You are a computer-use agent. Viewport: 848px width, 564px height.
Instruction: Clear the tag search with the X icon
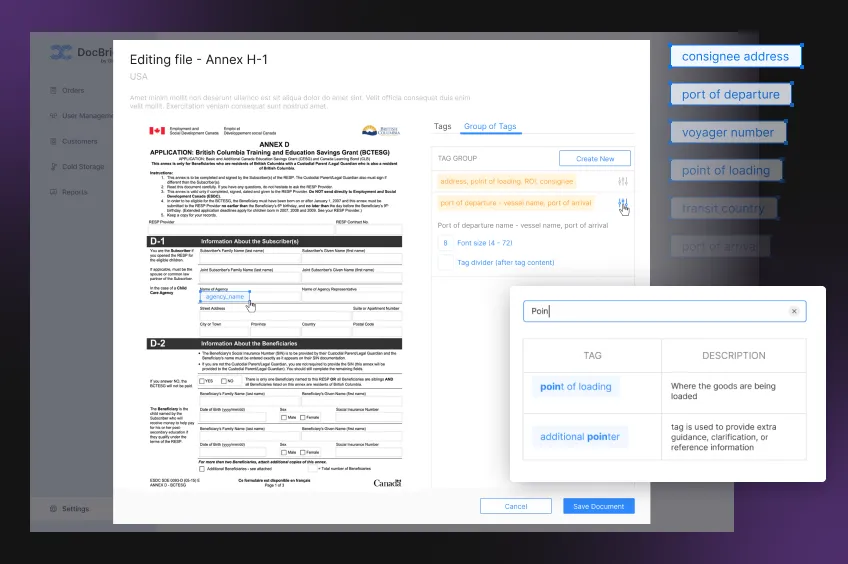point(794,312)
